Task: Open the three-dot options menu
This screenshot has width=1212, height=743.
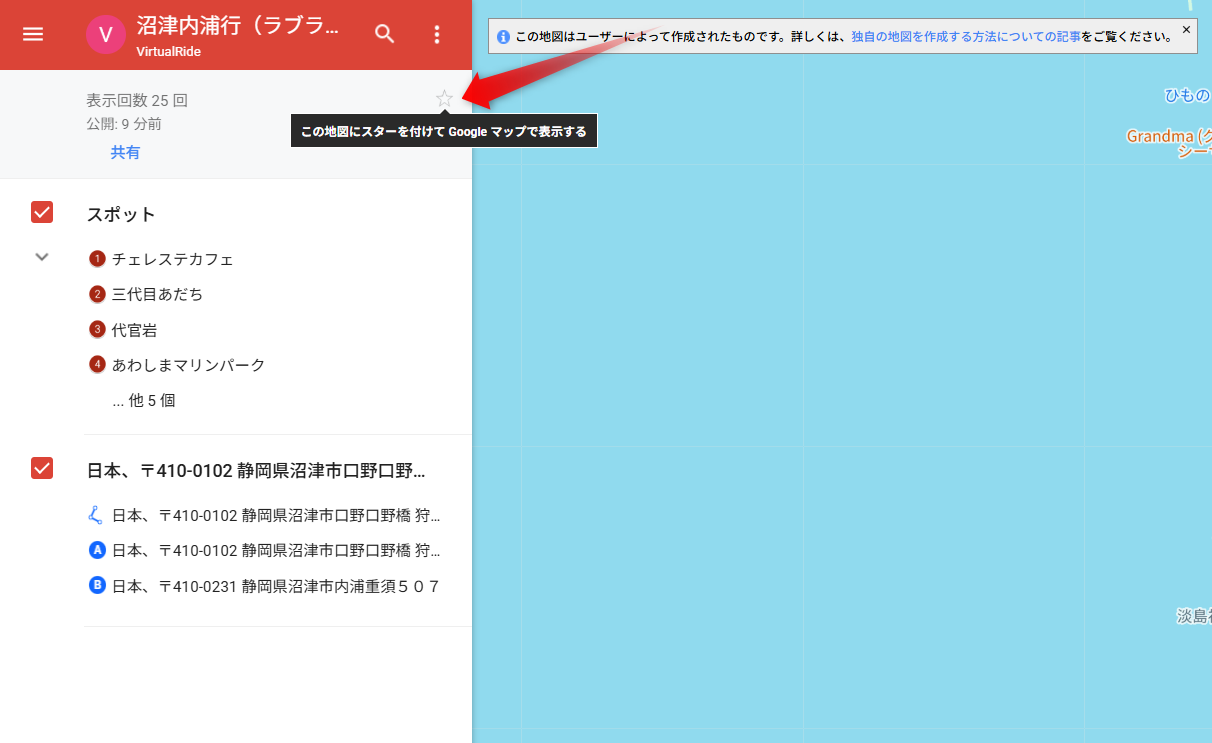Action: pos(437,34)
